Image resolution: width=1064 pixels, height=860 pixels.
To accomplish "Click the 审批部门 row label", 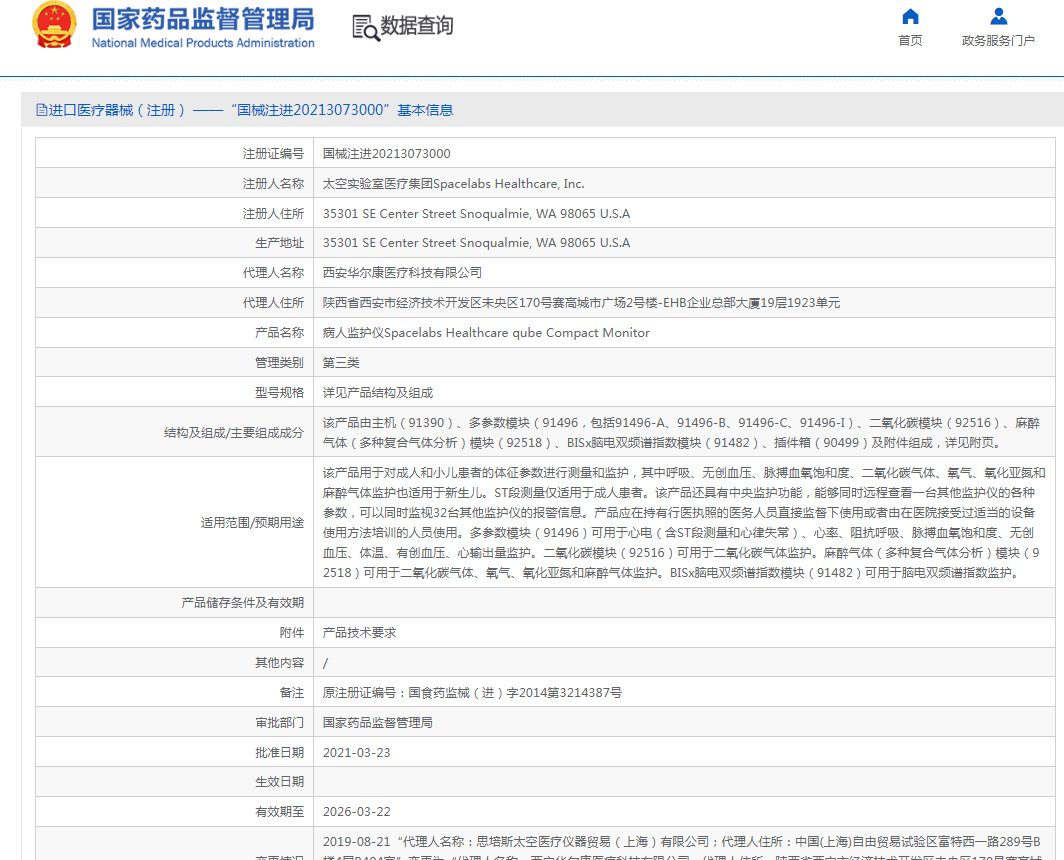I will click(279, 722).
